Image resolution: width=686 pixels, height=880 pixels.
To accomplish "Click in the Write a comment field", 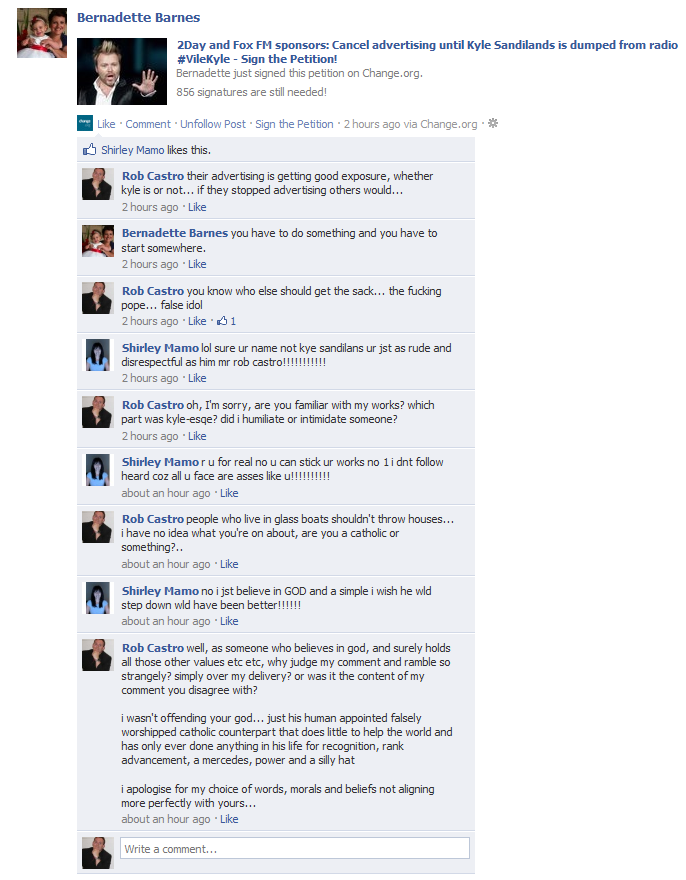I will tap(295, 848).
